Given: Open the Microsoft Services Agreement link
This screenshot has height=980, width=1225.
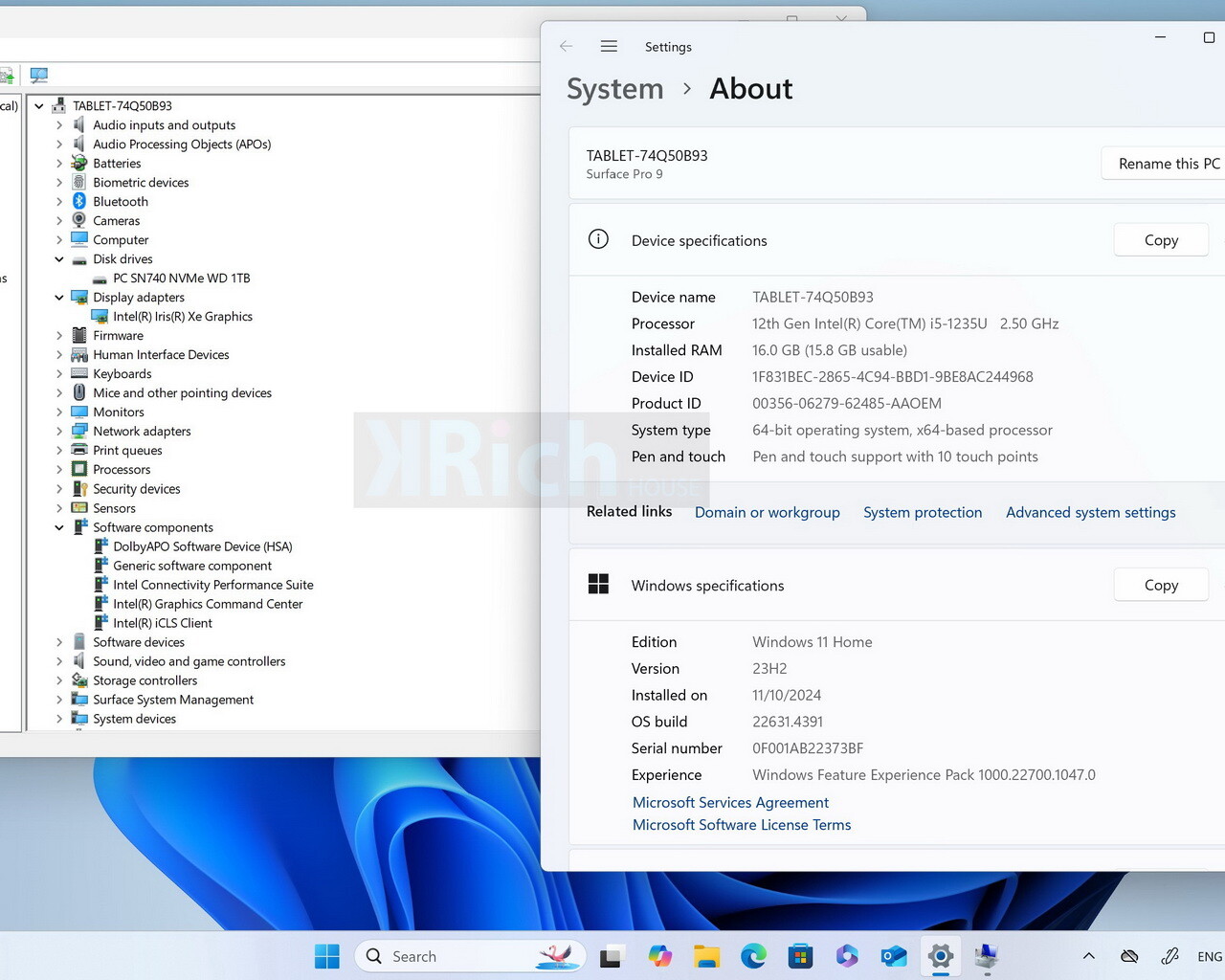Looking at the screenshot, I should (730, 802).
